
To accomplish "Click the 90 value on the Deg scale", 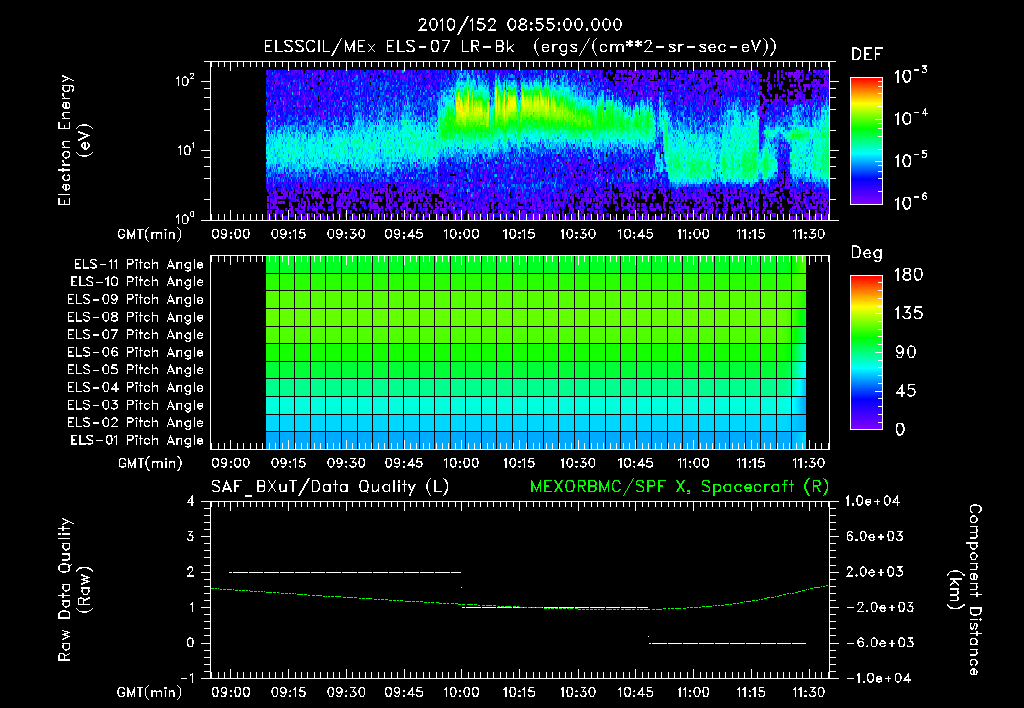I will [x=906, y=353].
